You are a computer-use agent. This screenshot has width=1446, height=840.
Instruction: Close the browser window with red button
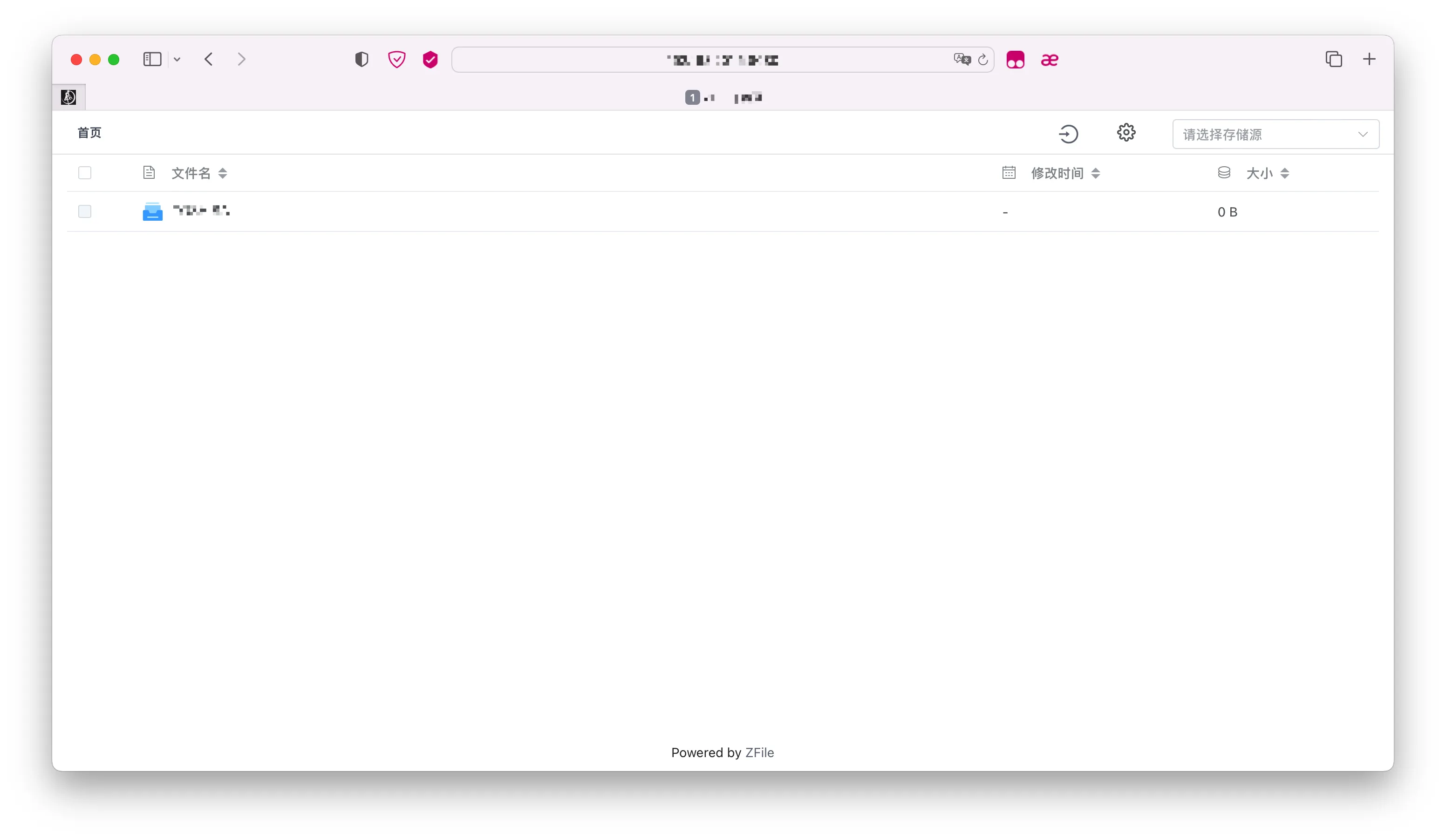[x=76, y=60]
